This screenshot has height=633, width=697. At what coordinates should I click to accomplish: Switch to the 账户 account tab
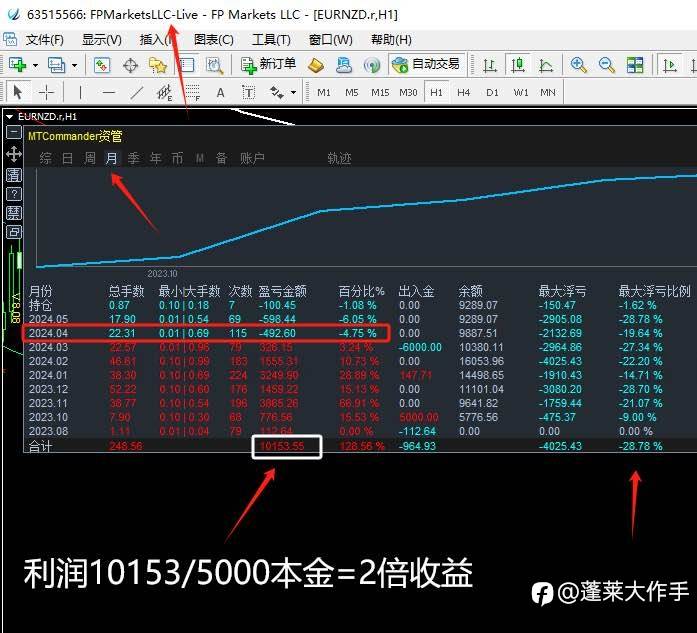pos(252,158)
